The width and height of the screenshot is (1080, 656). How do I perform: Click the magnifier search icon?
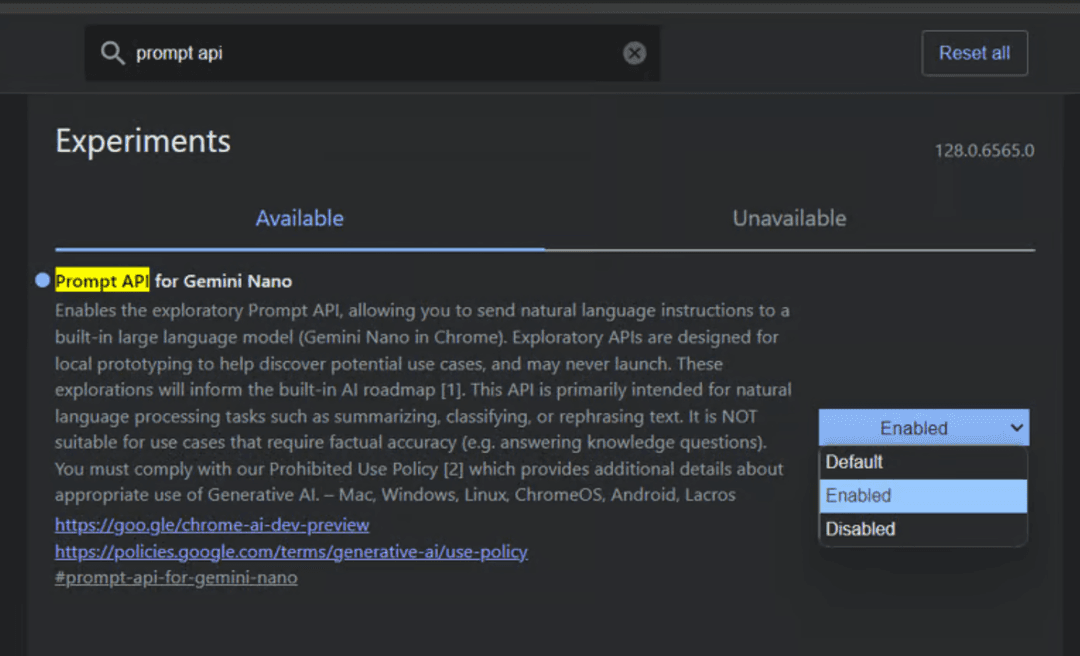coord(112,53)
